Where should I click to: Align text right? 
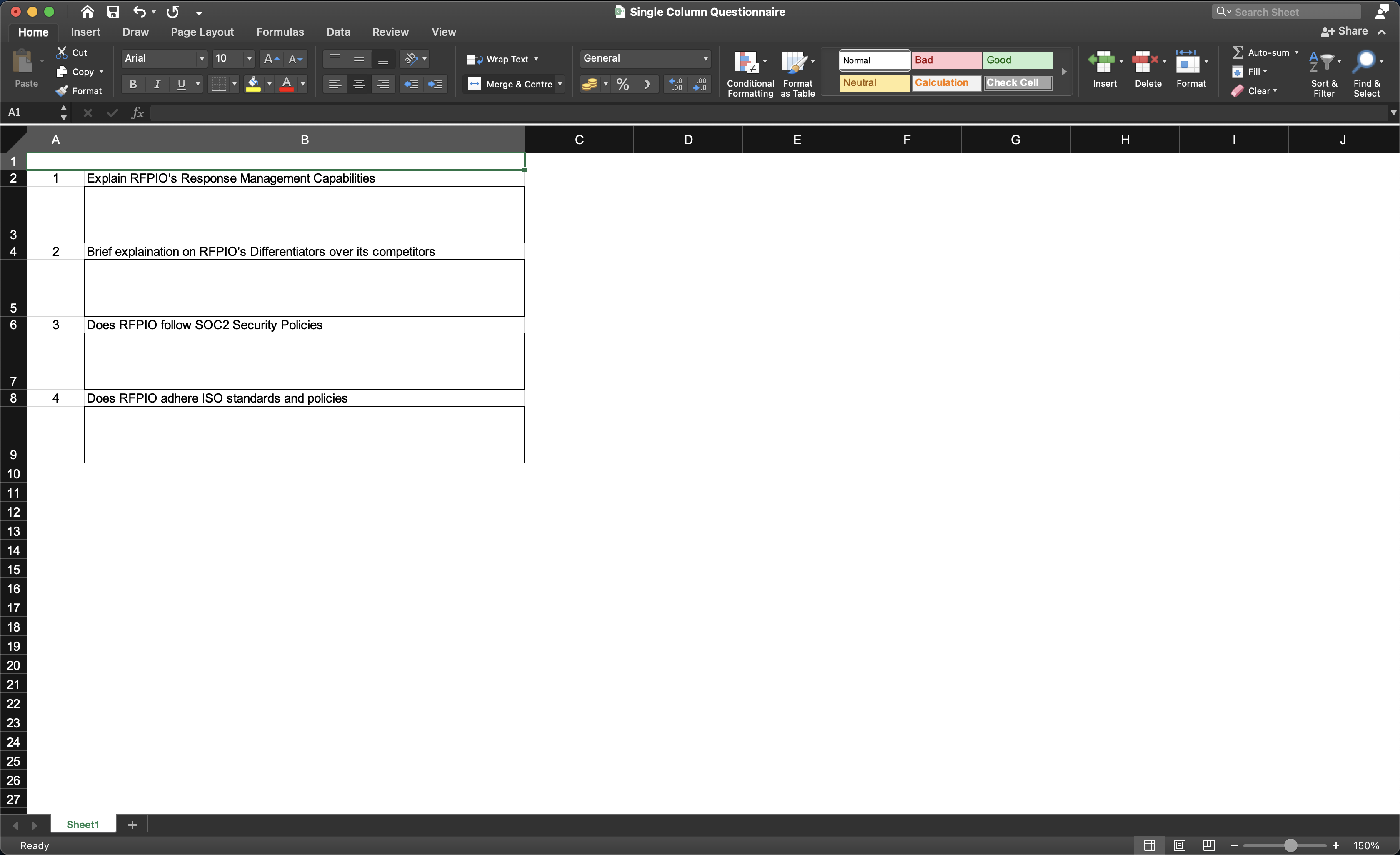click(x=383, y=84)
